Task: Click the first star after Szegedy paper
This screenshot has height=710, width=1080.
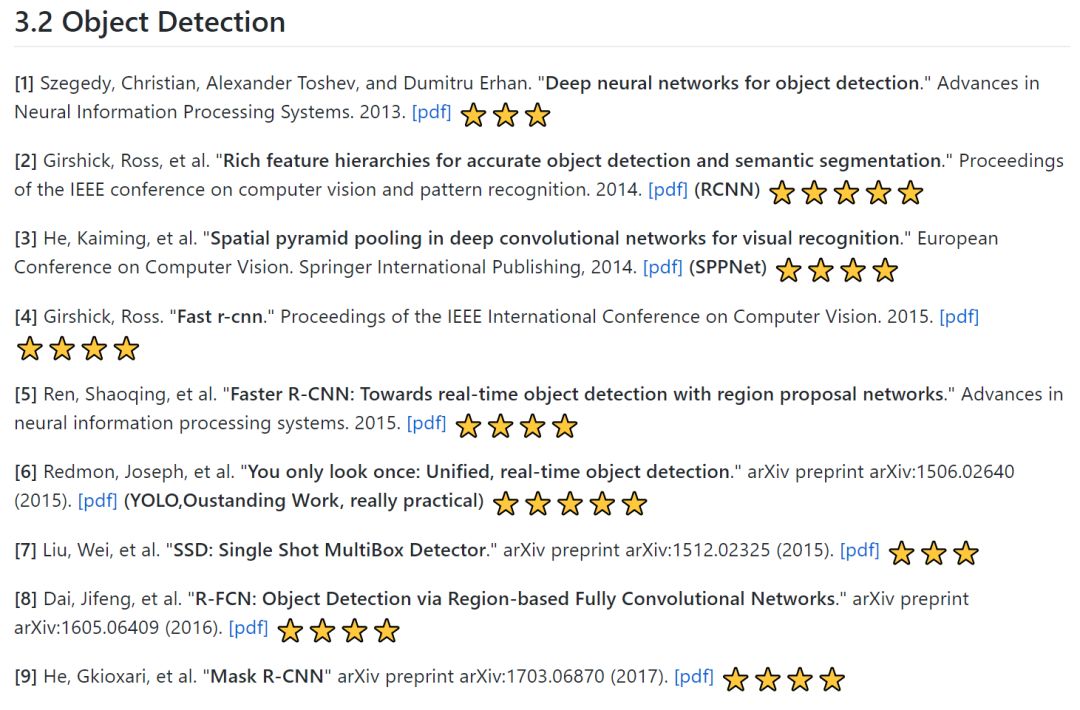Action: [473, 115]
